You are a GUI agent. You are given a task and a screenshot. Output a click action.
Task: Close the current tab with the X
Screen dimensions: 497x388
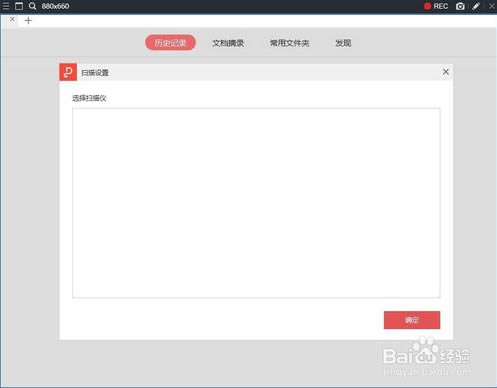pyautogui.click(x=12, y=19)
